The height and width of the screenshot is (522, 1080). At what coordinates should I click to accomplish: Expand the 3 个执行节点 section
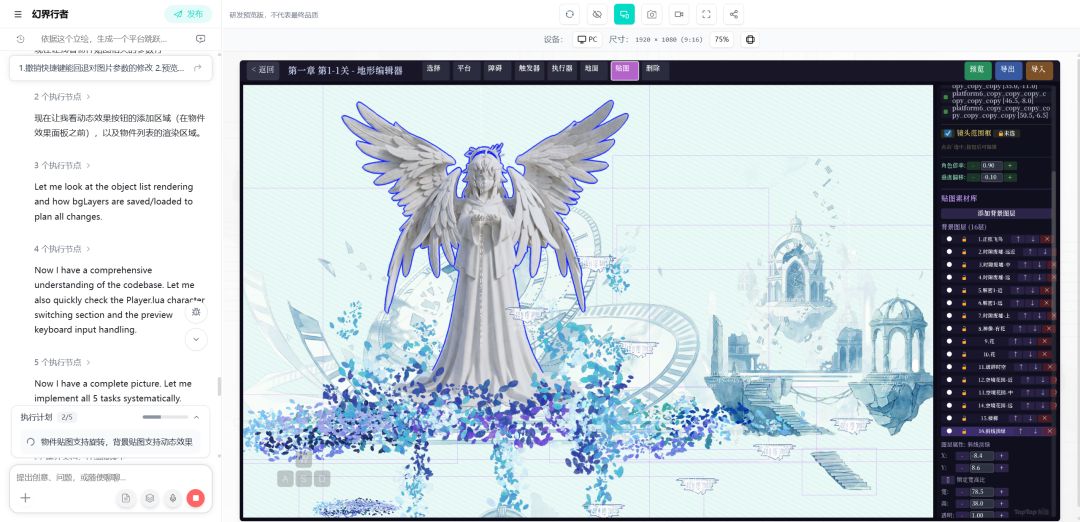(63, 165)
